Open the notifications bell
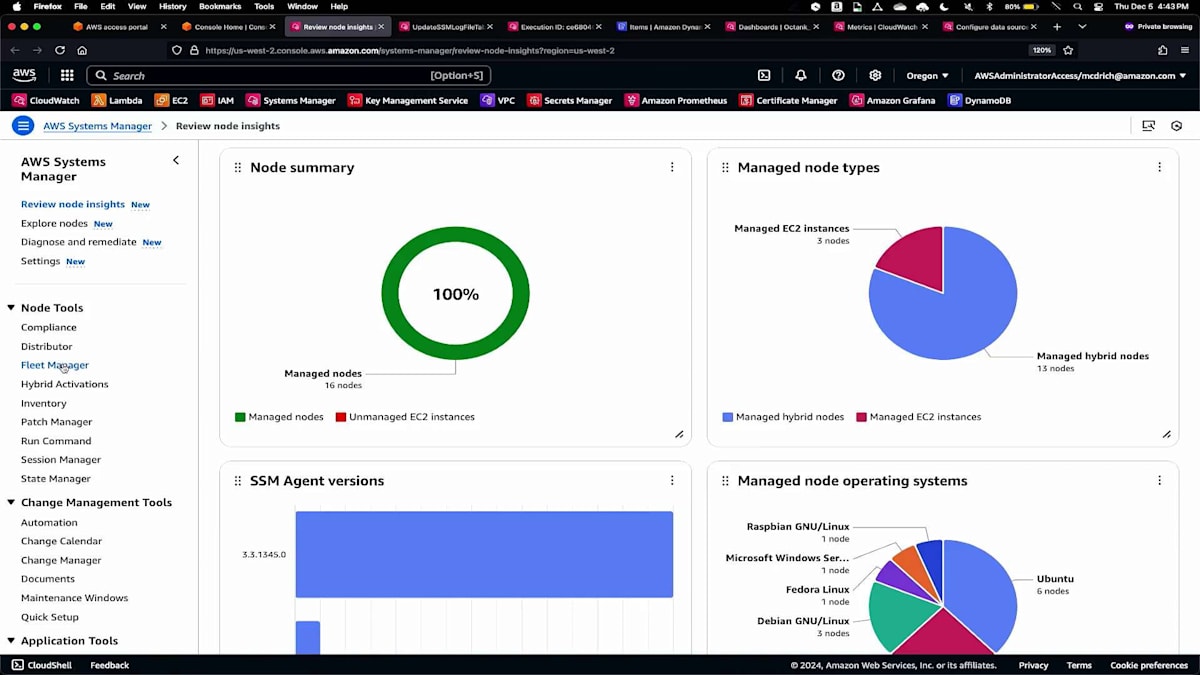 click(801, 75)
